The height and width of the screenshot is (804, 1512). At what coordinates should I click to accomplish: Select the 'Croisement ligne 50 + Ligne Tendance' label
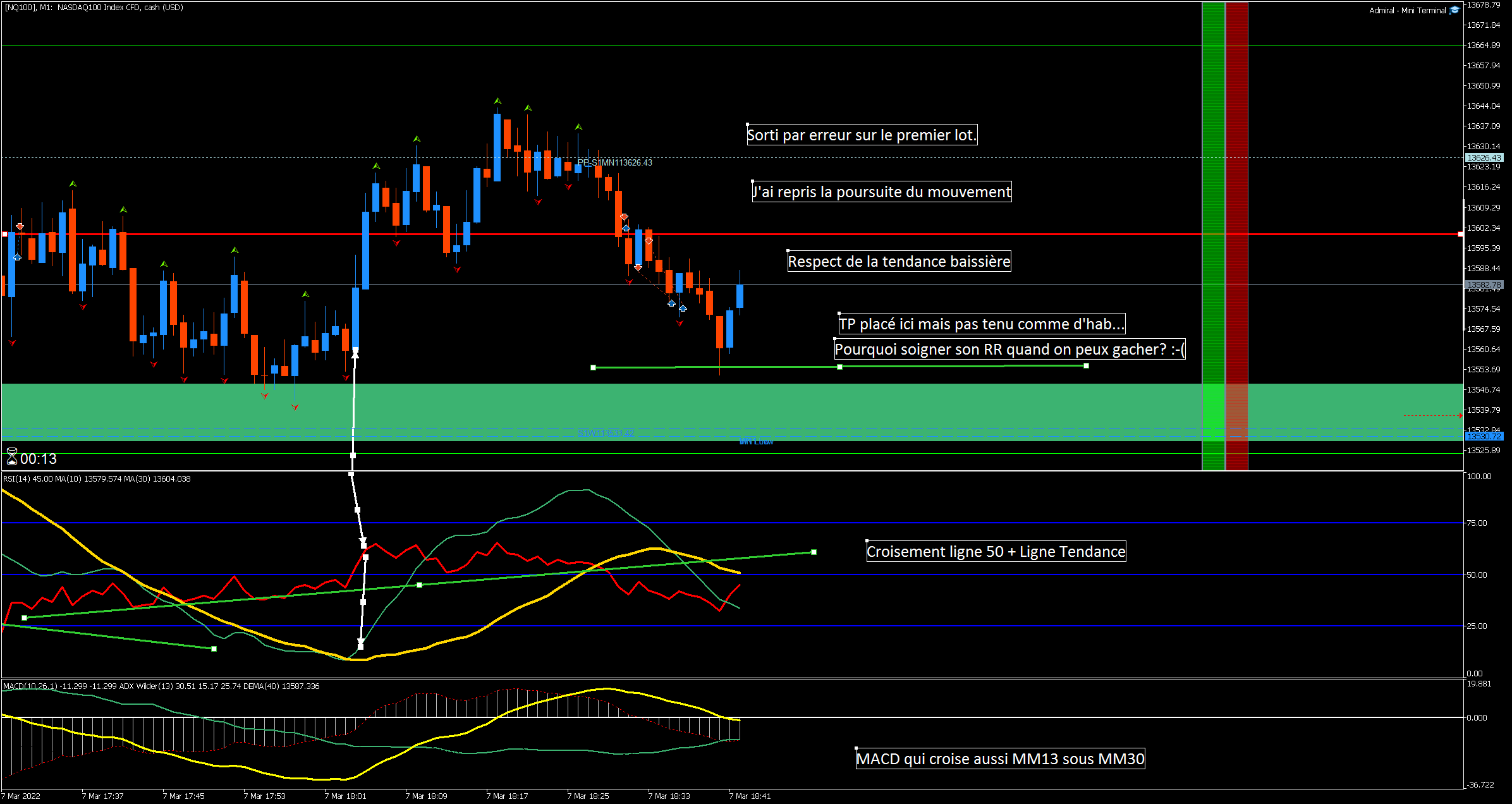point(996,551)
